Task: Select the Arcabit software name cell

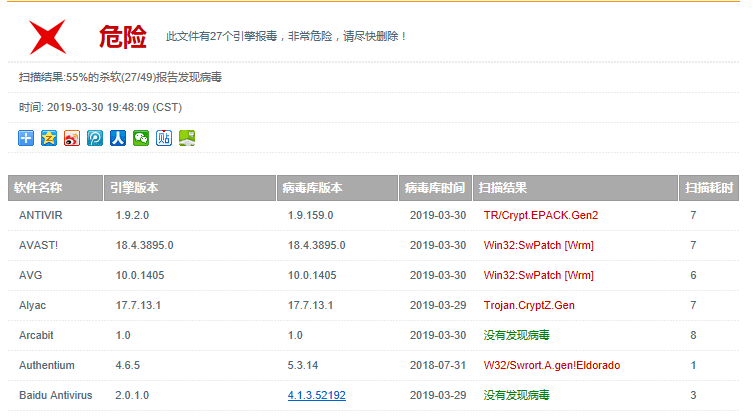Action: pyautogui.click(x=36, y=335)
